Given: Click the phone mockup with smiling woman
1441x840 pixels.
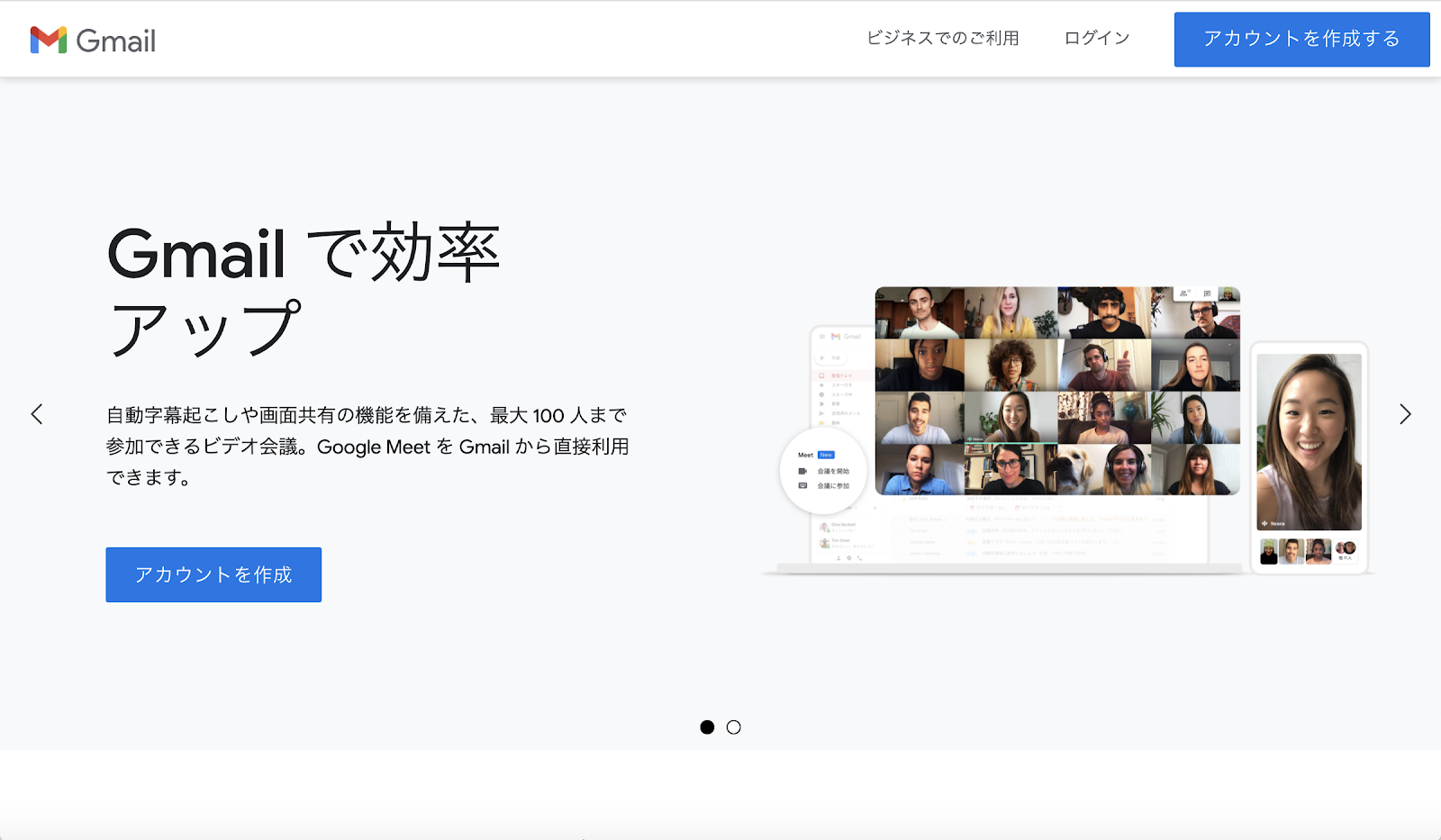Looking at the screenshot, I should click(x=1310, y=457).
